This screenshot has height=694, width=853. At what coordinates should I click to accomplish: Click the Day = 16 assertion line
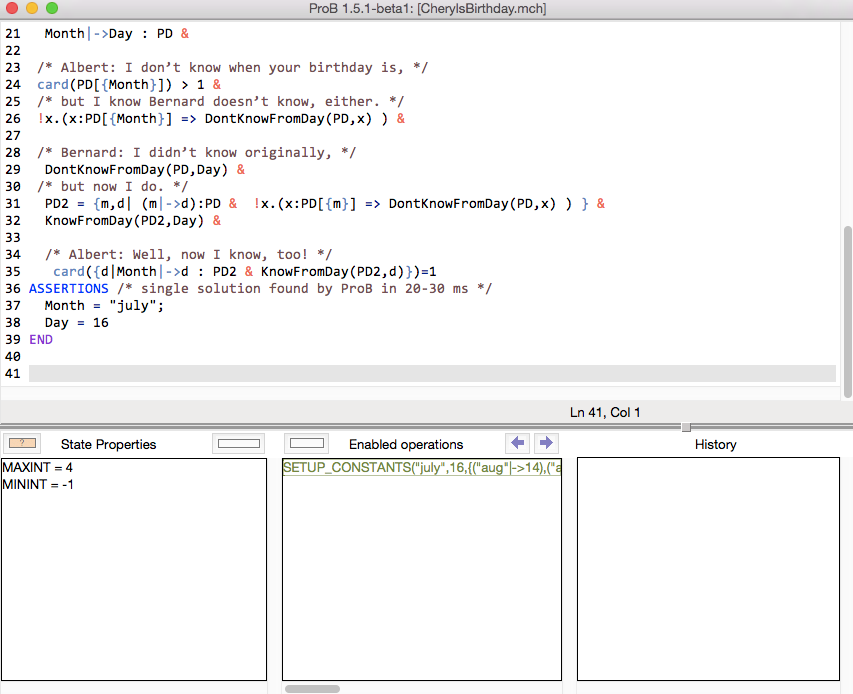pyautogui.click(x=76, y=323)
